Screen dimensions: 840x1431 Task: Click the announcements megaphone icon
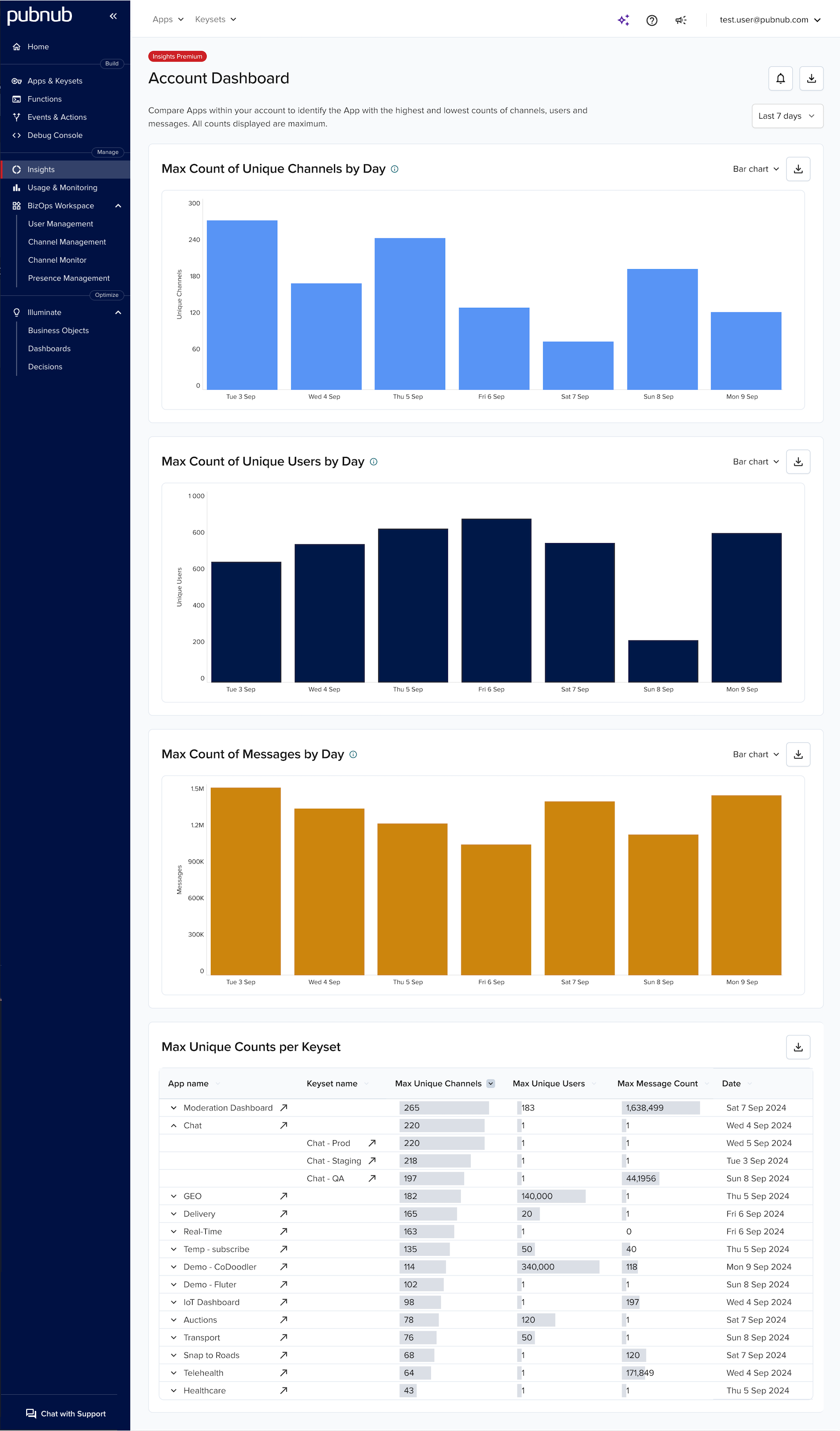point(681,20)
